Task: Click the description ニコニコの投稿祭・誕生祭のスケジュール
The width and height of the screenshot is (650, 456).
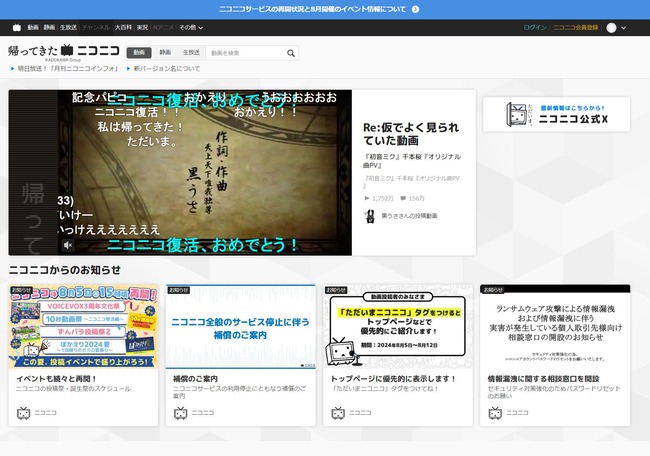Action: click(x=73, y=389)
